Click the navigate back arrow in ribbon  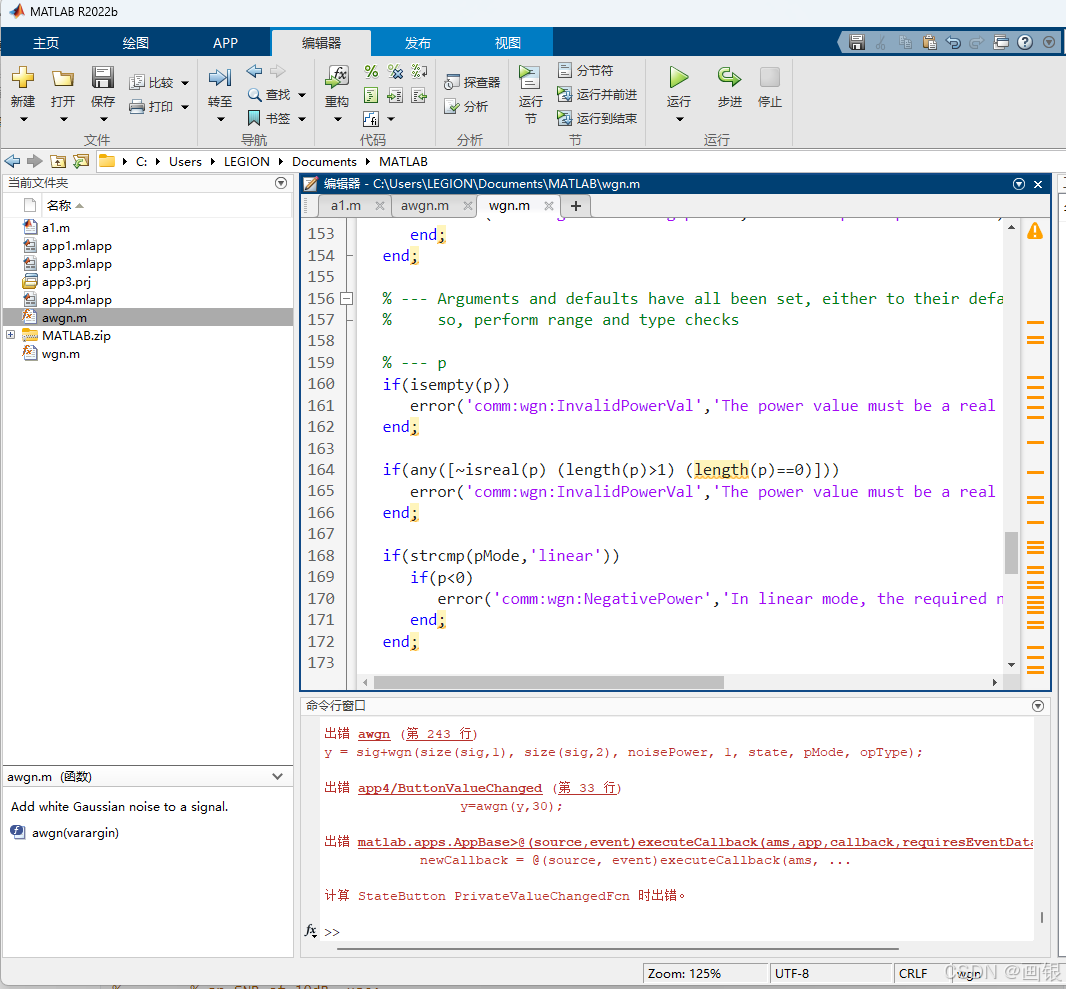pyautogui.click(x=254, y=71)
